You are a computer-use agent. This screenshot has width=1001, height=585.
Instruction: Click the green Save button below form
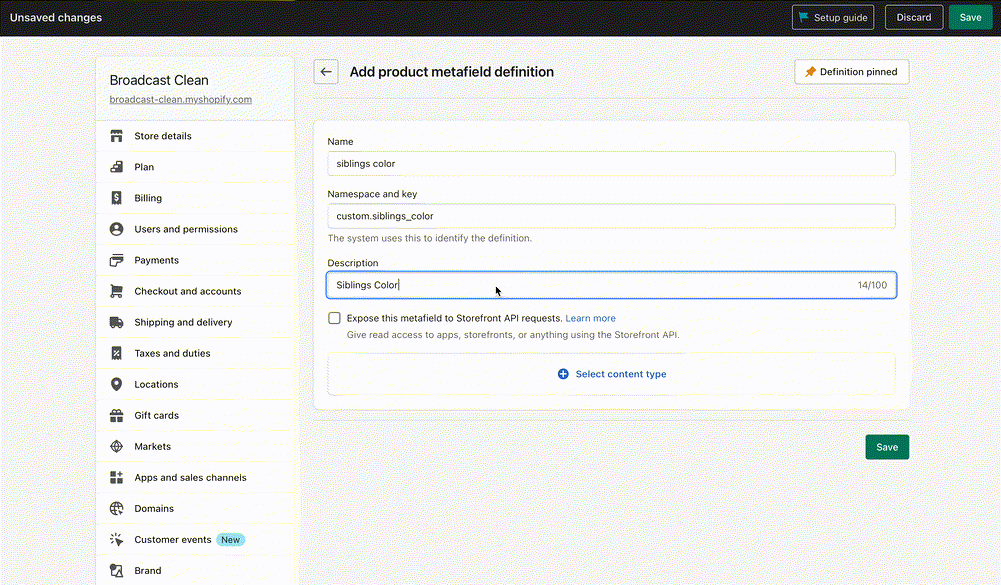tap(886, 447)
